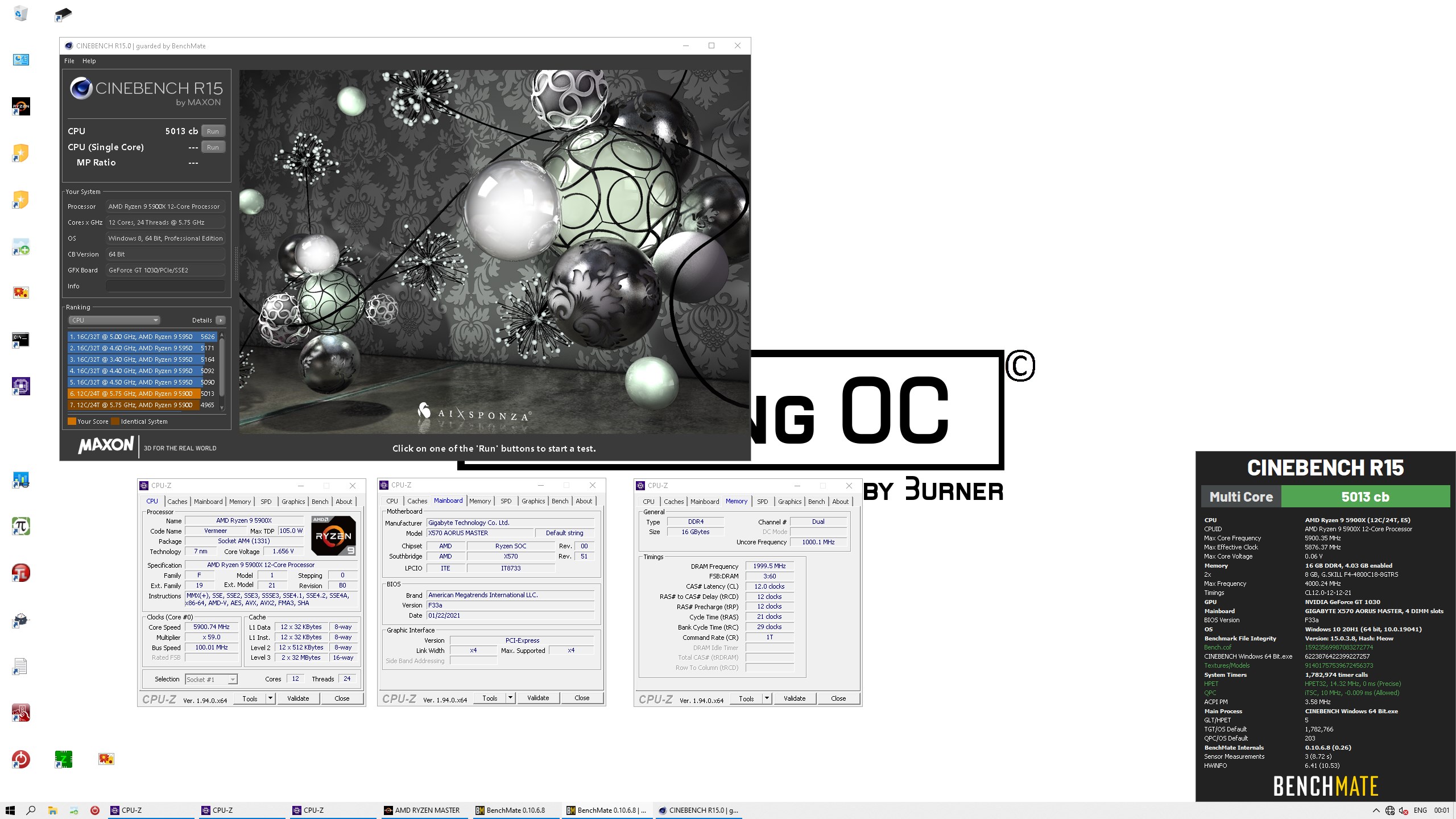Open the picture with green plus desktop shortcut

(21, 246)
